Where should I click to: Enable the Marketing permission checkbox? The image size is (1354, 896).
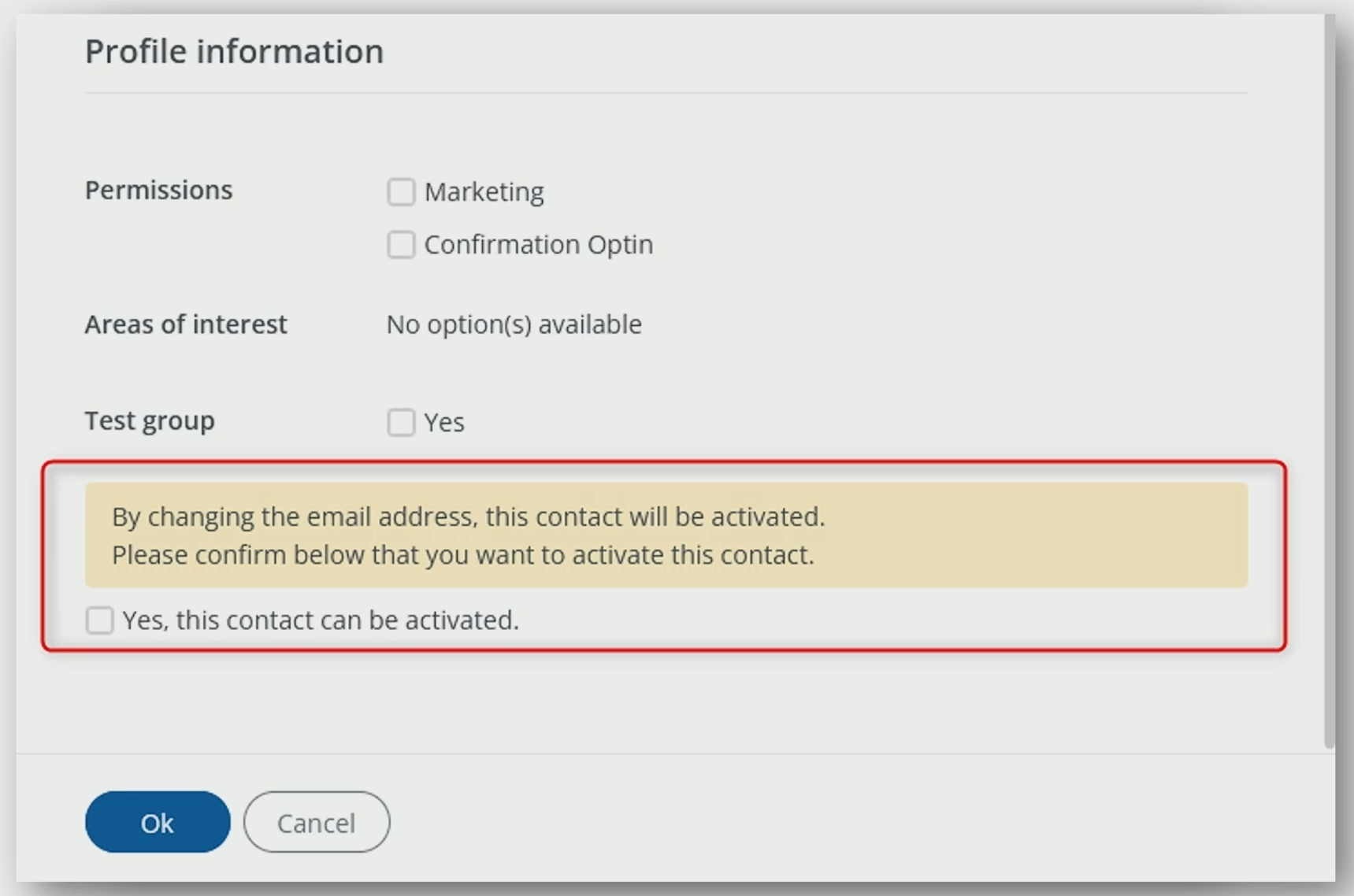[x=400, y=191]
